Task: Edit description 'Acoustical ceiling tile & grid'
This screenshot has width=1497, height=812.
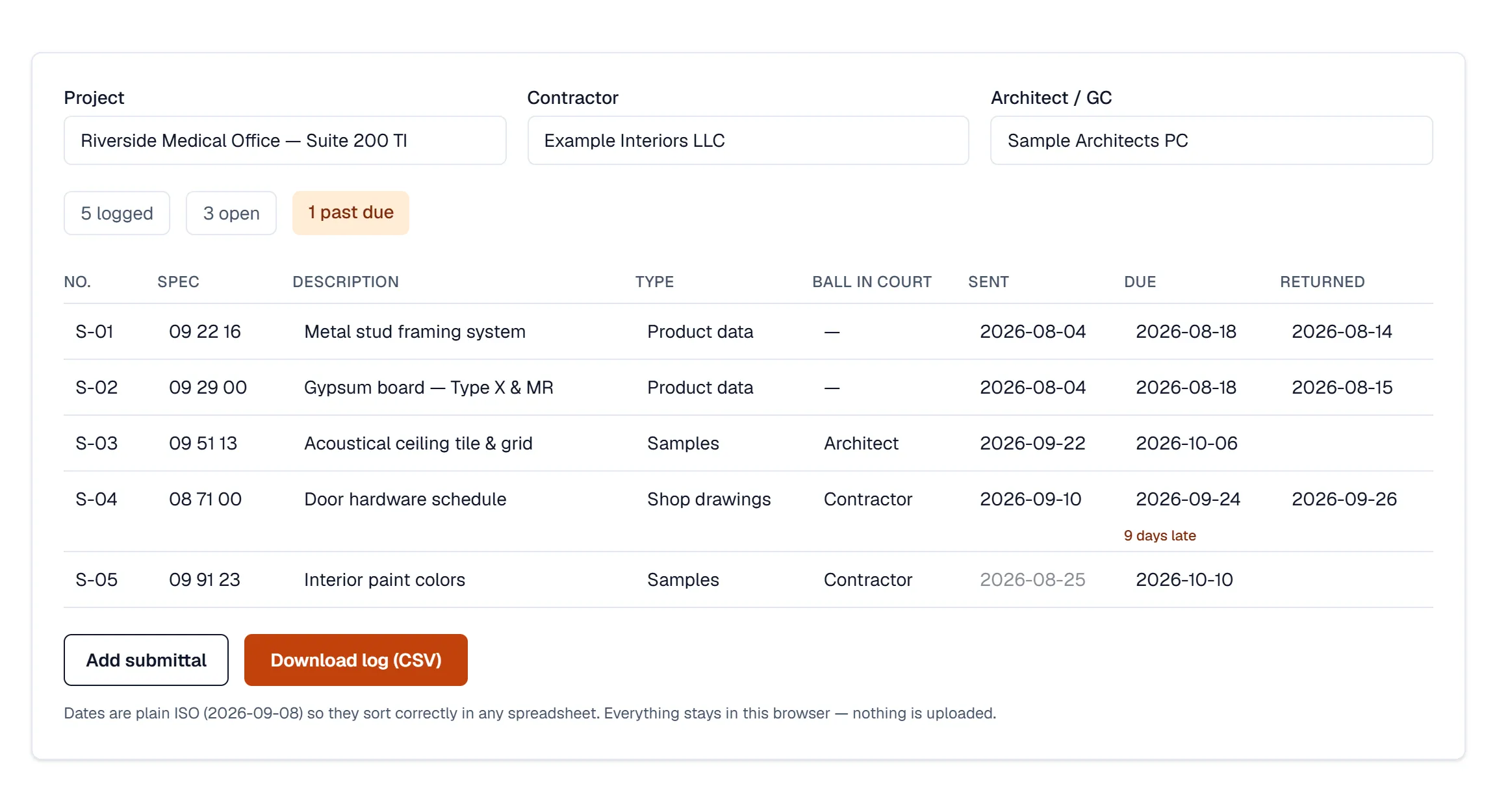Action: (x=418, y=443)
